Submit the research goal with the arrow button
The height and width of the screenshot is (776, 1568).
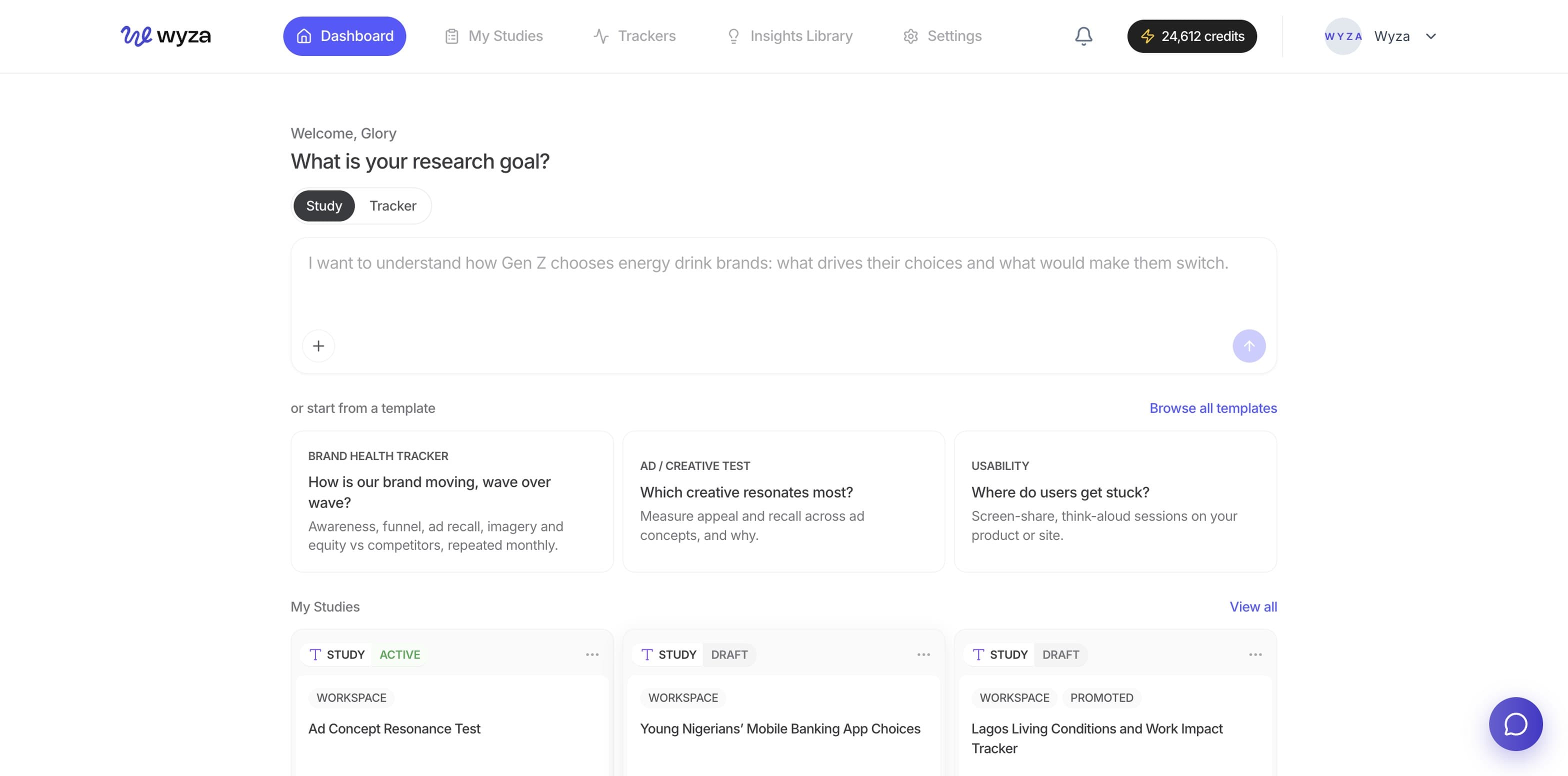[1248, 345]
